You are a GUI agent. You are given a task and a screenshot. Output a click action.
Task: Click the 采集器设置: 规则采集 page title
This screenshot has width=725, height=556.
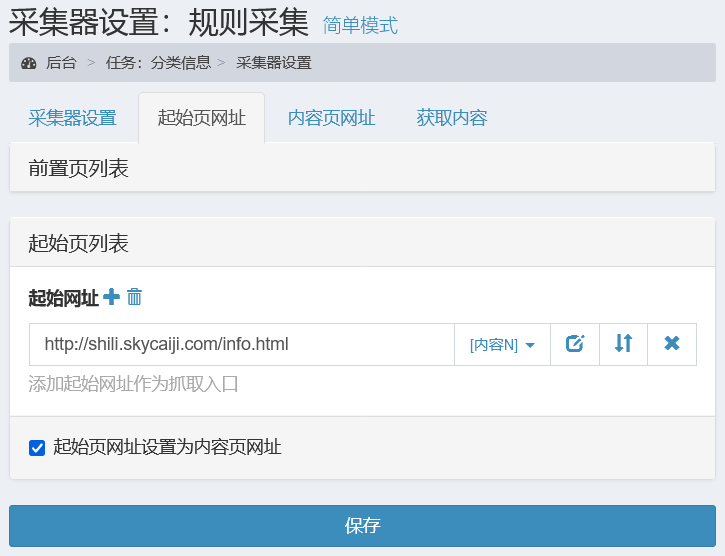tap(159, 23)
